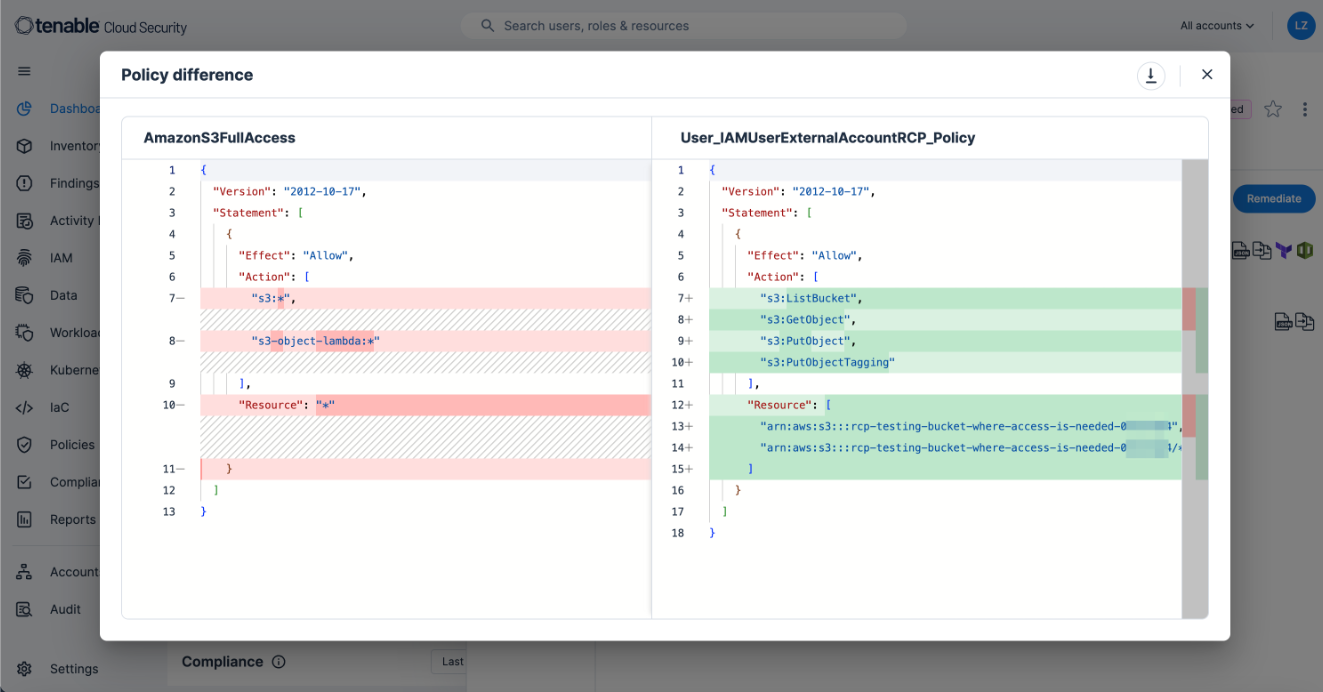Open the Accounts sidebar icon
The height and width of the screenshot is (692, 1323).
pyautogui.click(x=25, y=572)
